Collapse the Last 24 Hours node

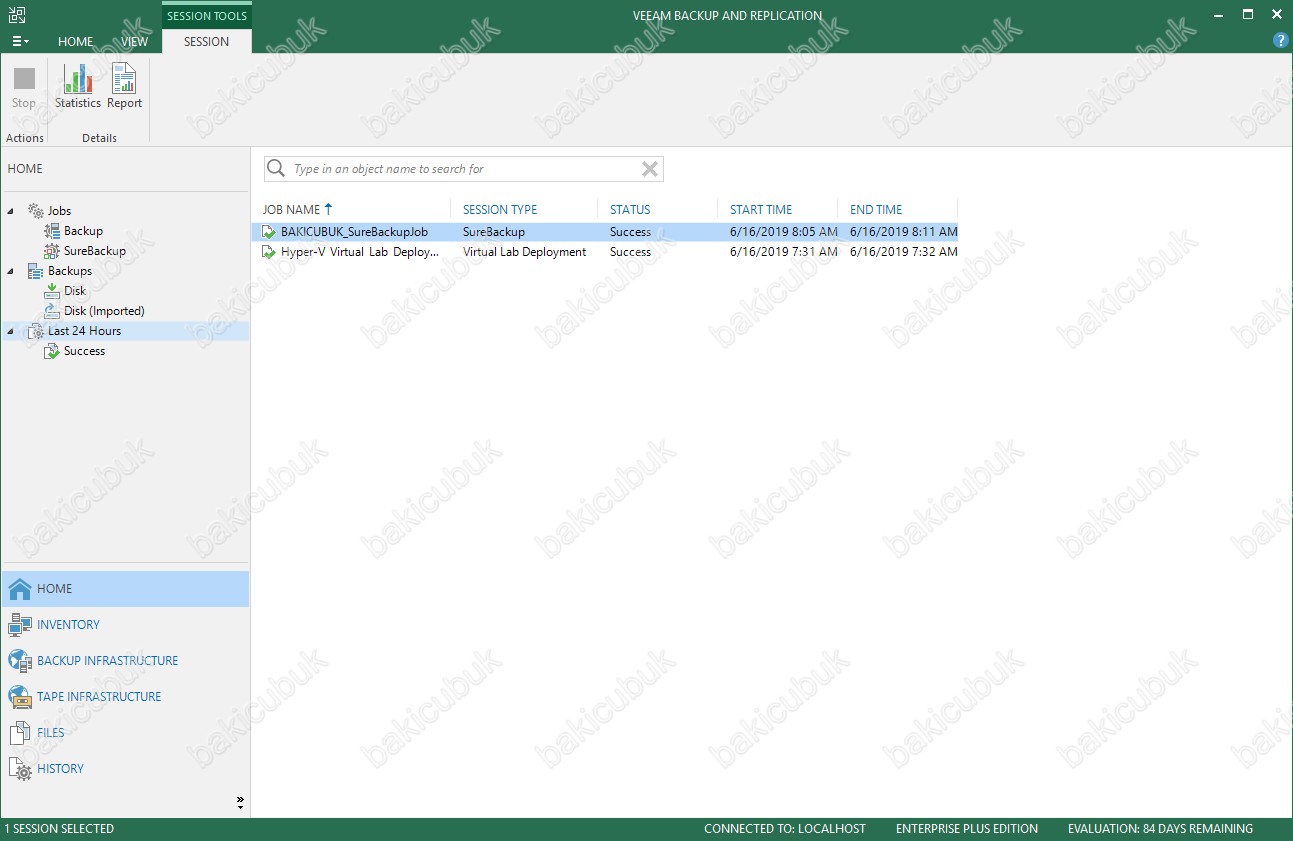coord(11,331)
